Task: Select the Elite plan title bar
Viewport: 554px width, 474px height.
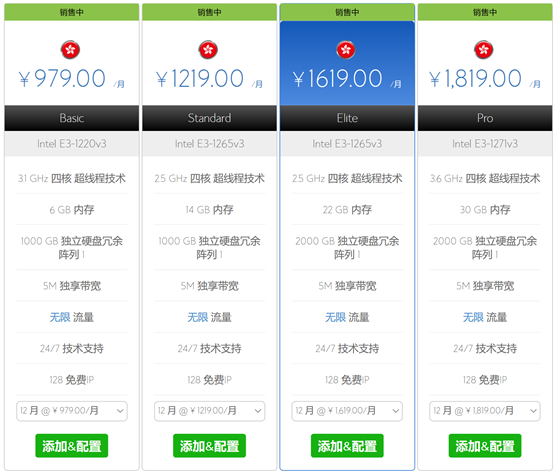Action: (x=347, y=118)
